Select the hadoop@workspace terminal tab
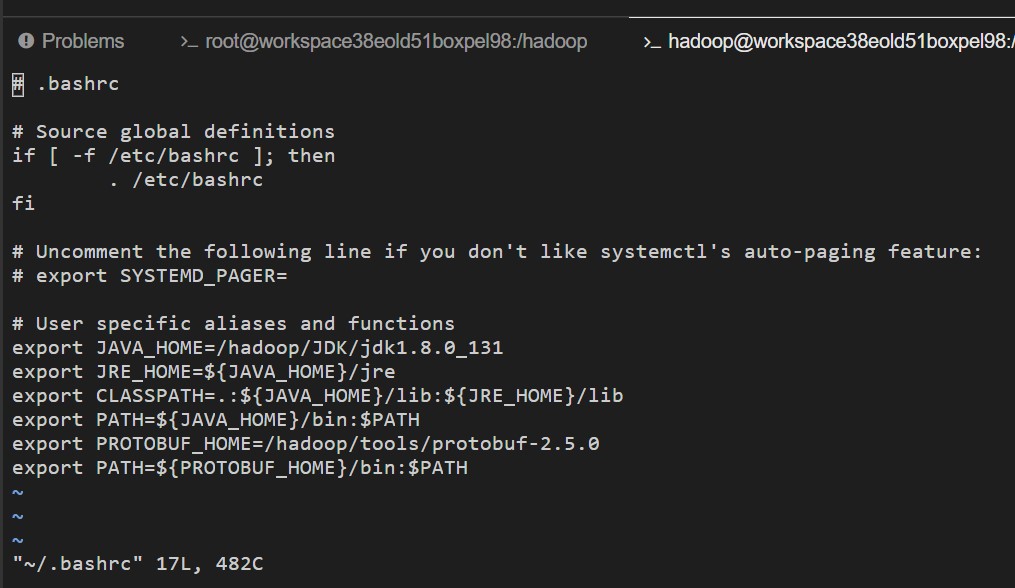Image resolution: width=1015 pixels, height=588 pixels. pos(829,41)
